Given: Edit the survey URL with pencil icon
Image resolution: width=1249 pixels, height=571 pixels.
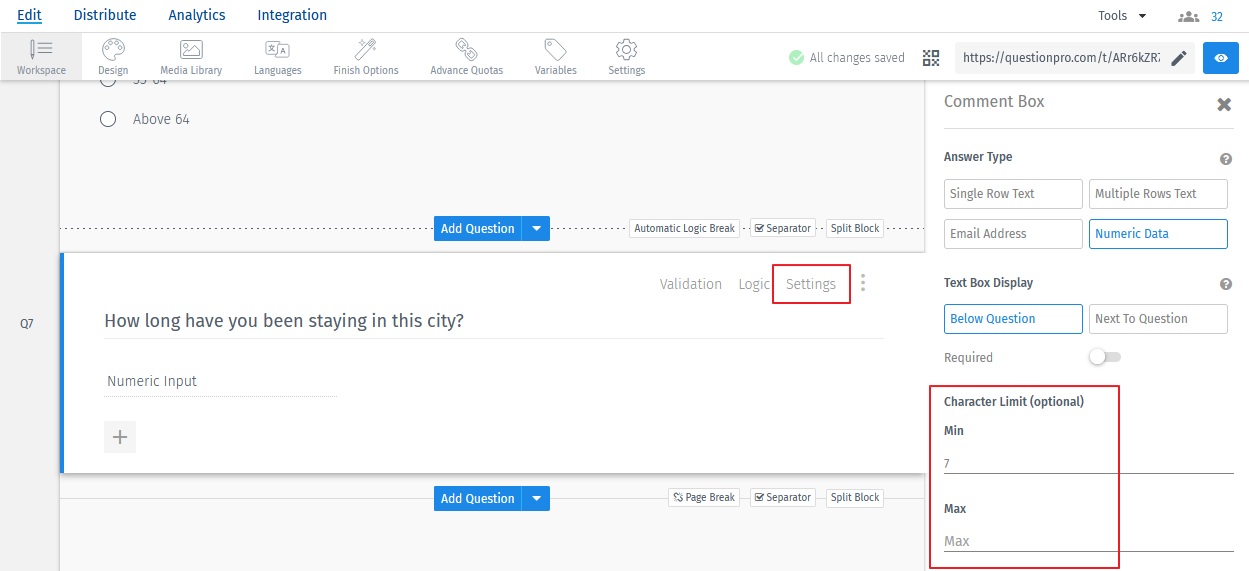Looking at the screenshot, I should [x=1179, y=58].
